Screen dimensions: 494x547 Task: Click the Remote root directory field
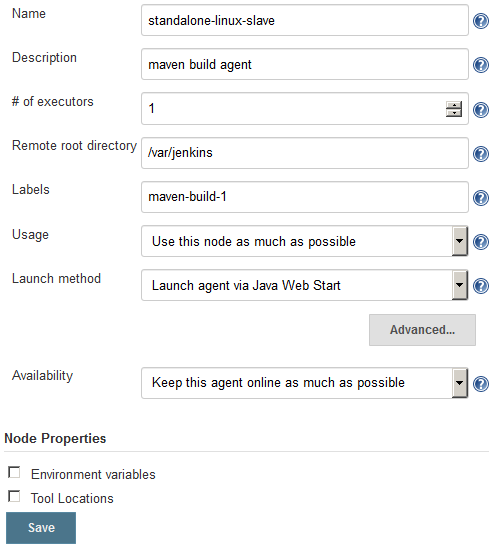click(x=305, y=153)
